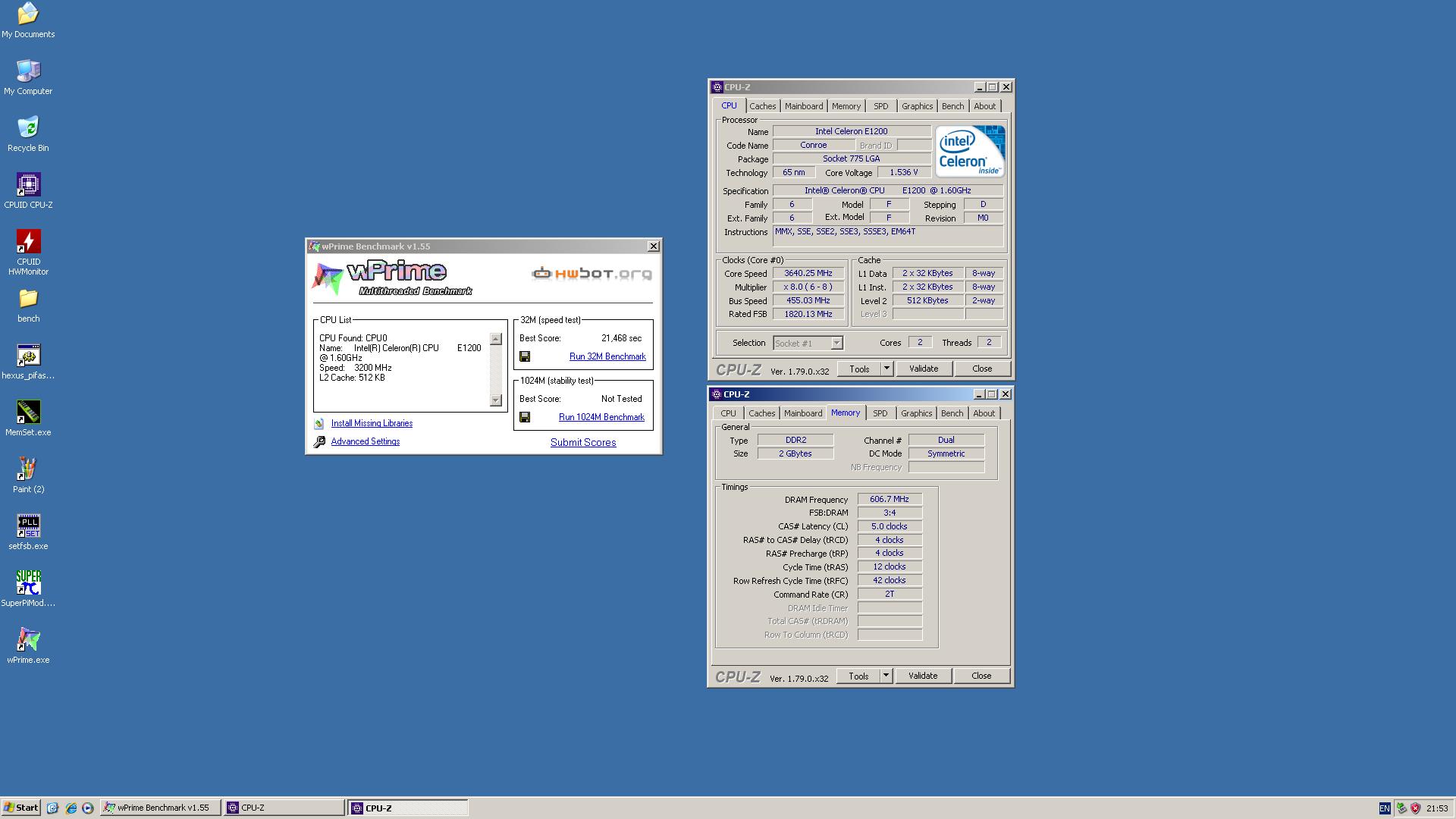Expand Tools dropdown arrow in upper CPU-Z
The width and height of the screenshot is (1456, 819).
(x=886, y=369)
